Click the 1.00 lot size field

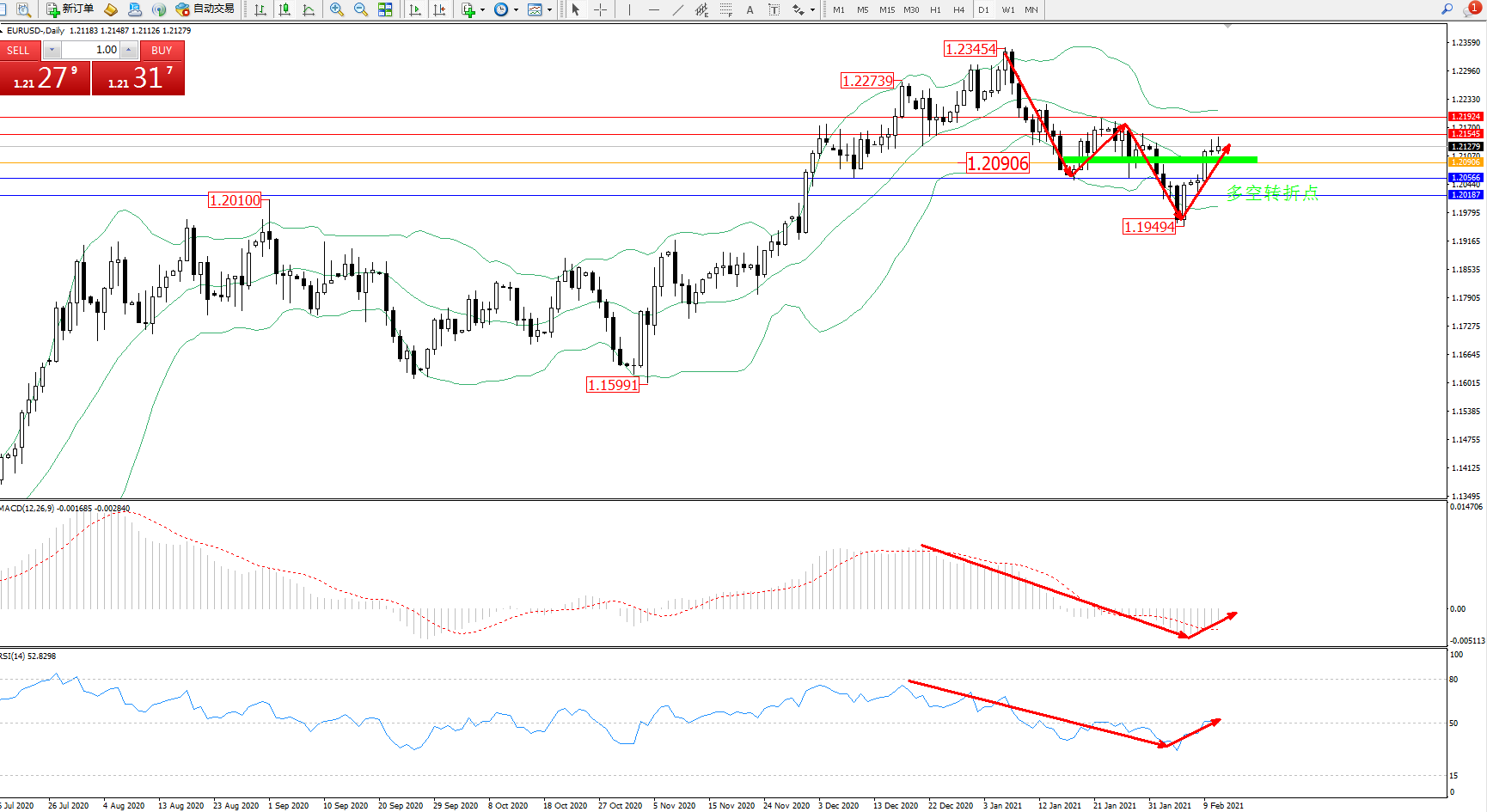[x=90, y=51]
